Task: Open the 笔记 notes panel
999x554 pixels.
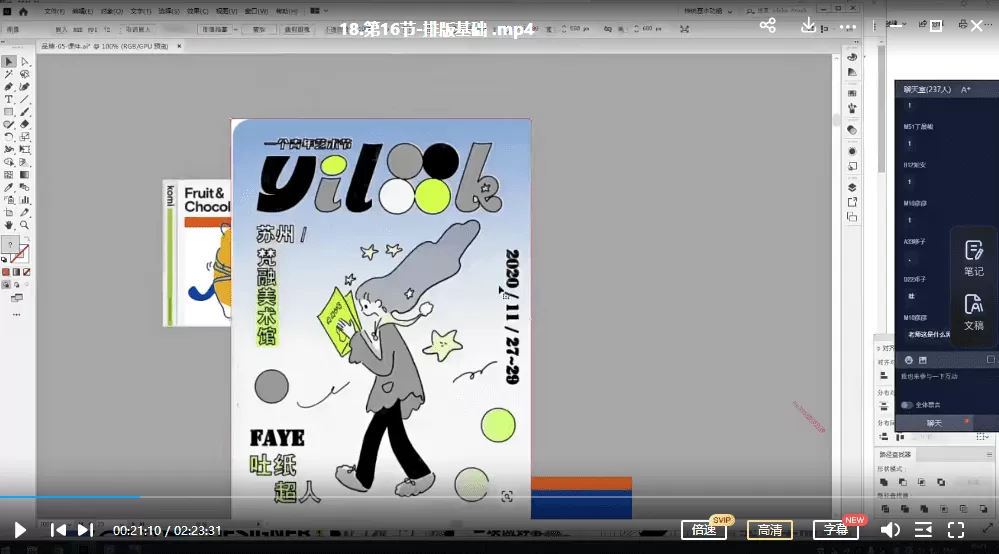Action: pos(973,259)
